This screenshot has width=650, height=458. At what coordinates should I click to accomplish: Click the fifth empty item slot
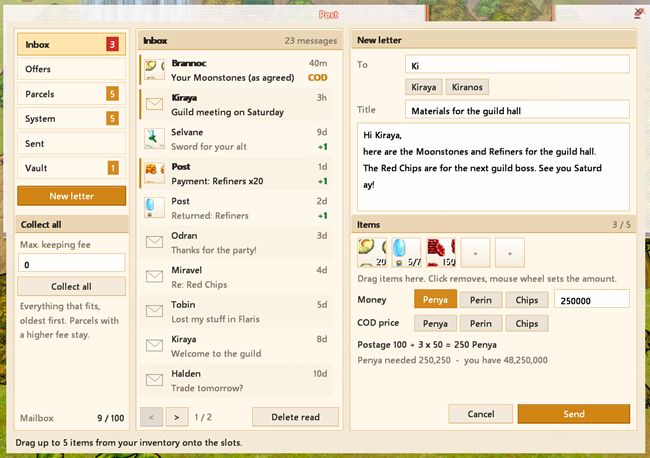point(510,252)
